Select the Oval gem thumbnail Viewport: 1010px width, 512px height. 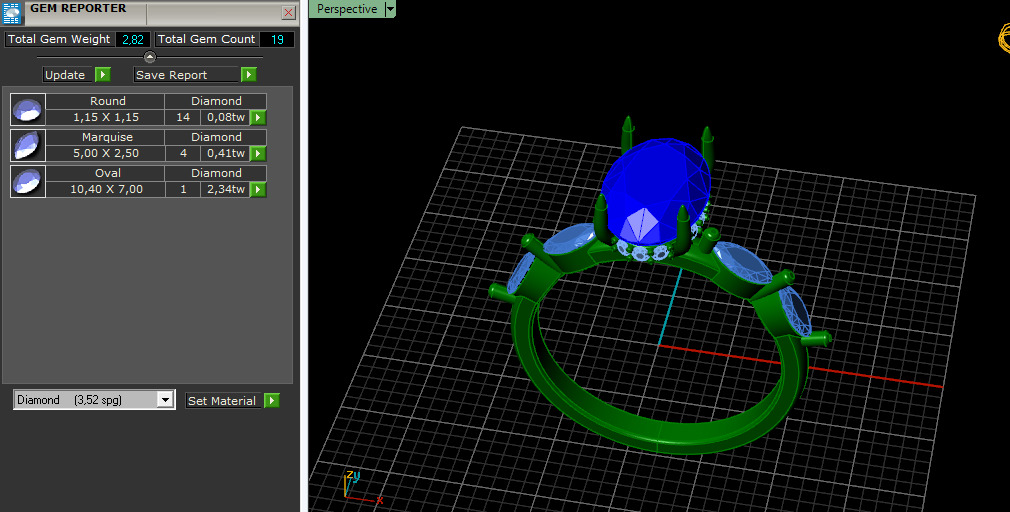(28, 182)
